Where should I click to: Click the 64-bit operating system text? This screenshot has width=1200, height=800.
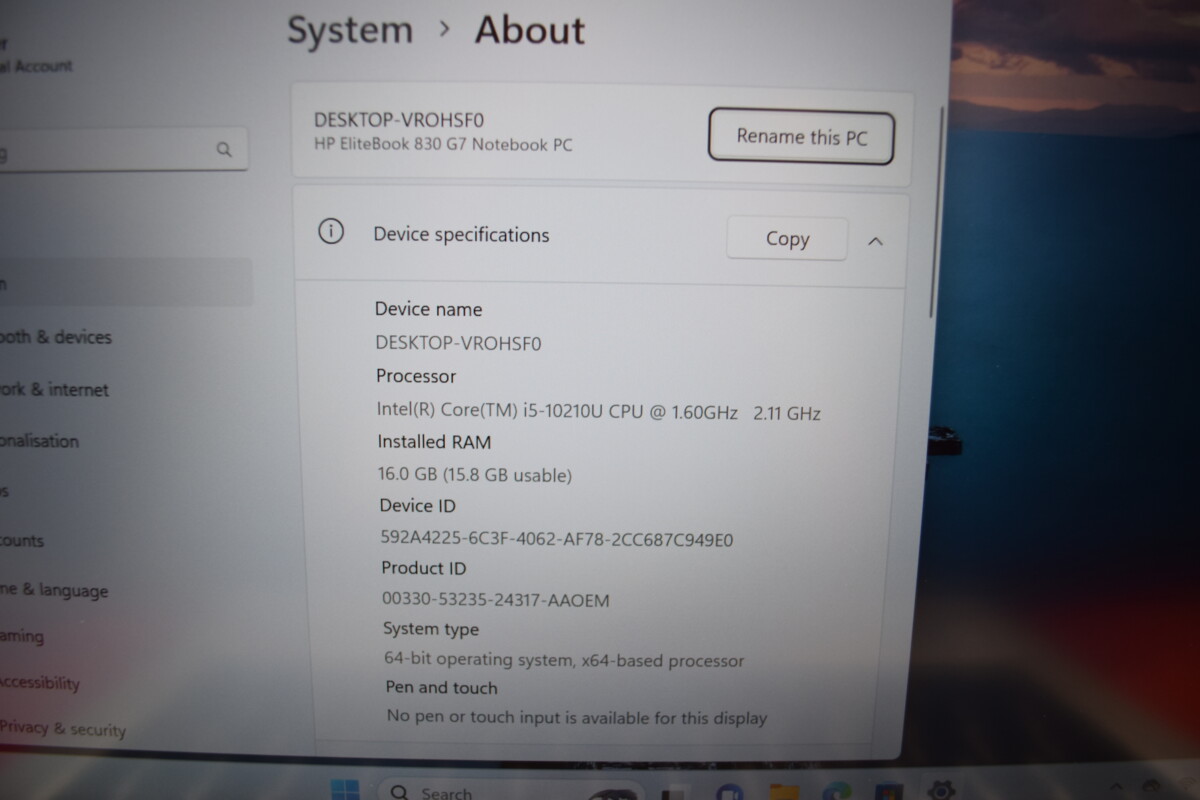click(564, 660)
